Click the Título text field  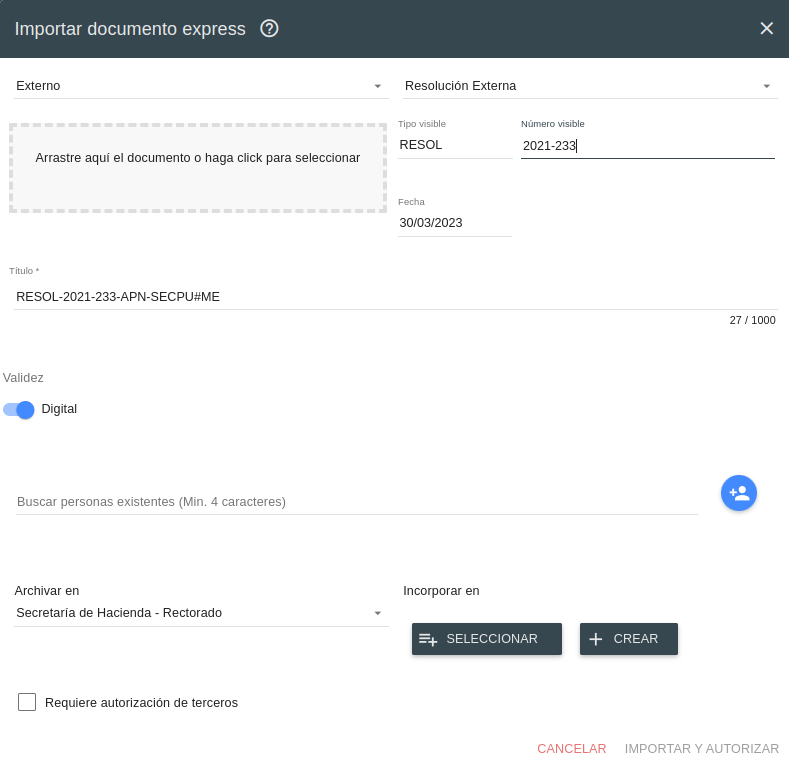click(x=396, y=297)
